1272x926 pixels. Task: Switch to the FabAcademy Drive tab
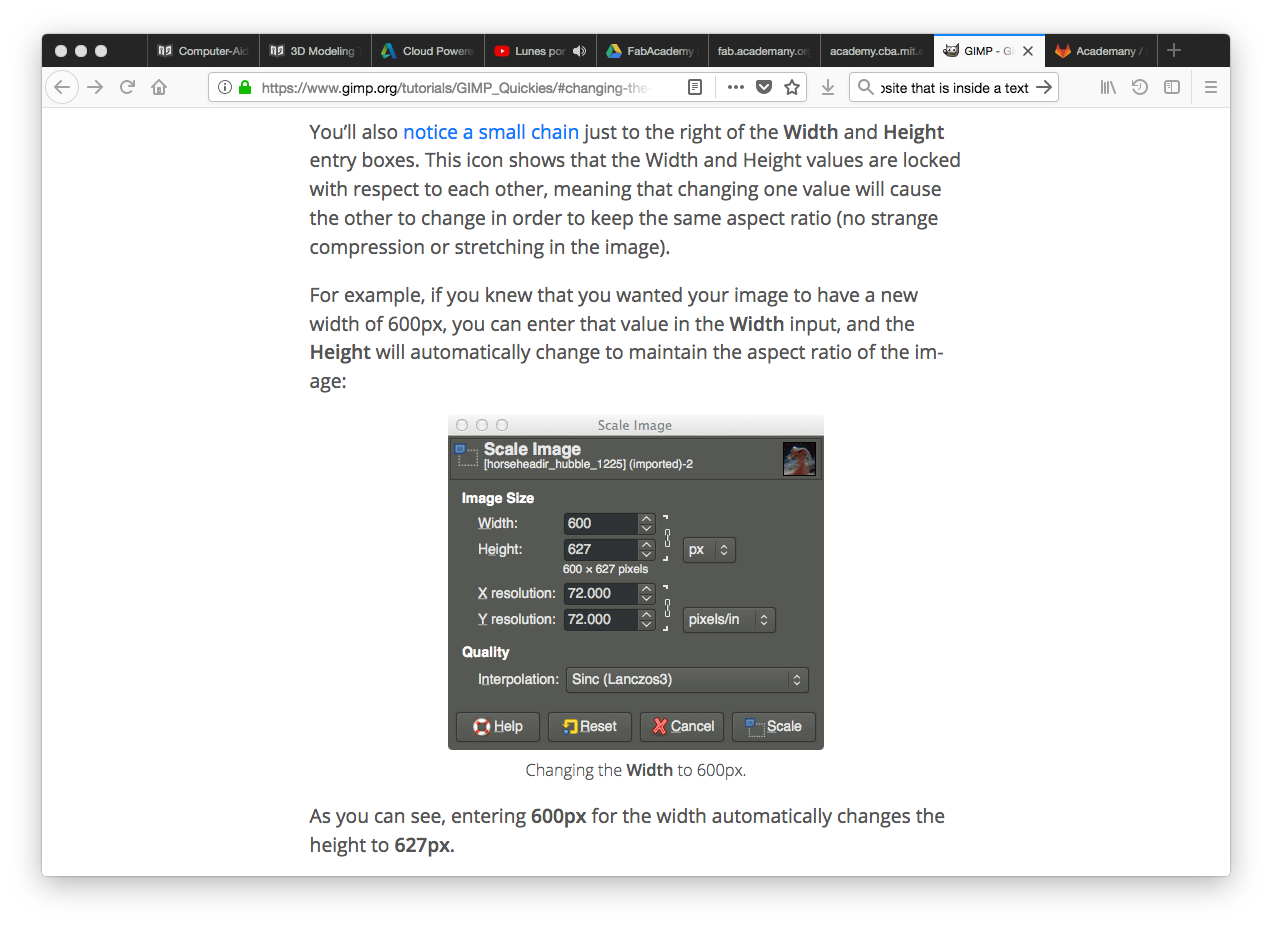(652, 51)
